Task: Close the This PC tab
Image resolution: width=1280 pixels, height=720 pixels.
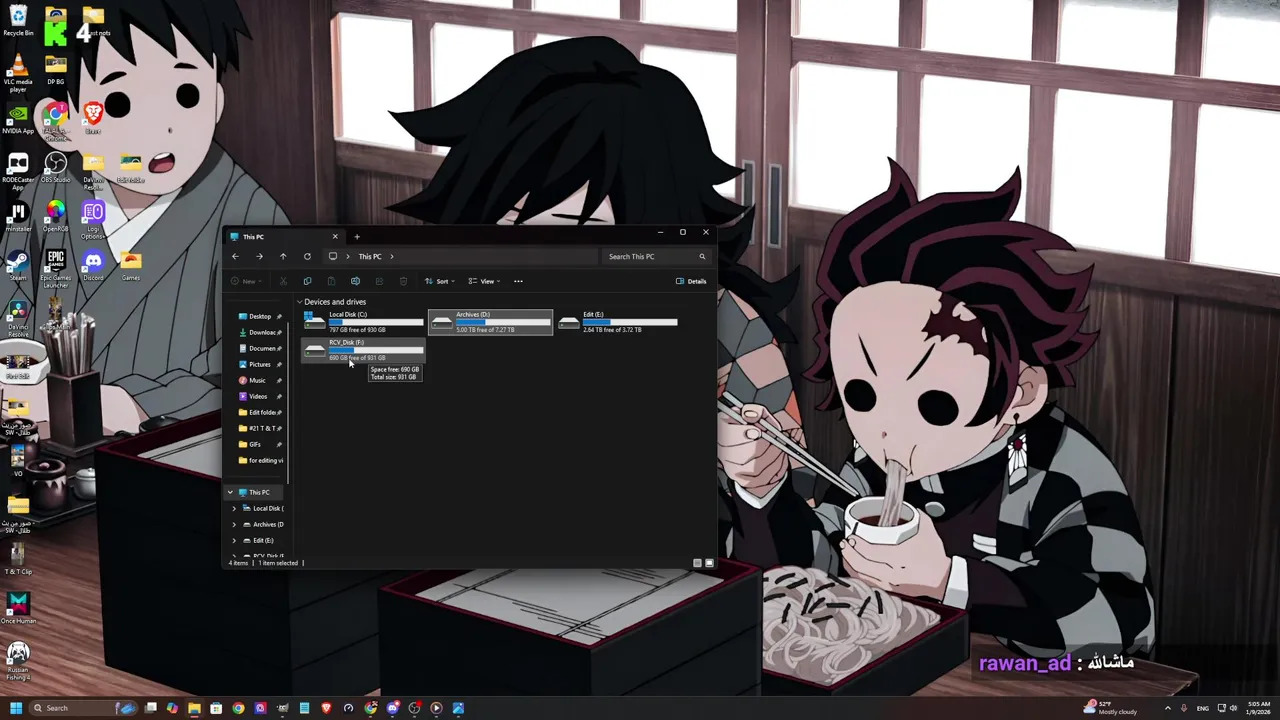Action: click(335, 237)
